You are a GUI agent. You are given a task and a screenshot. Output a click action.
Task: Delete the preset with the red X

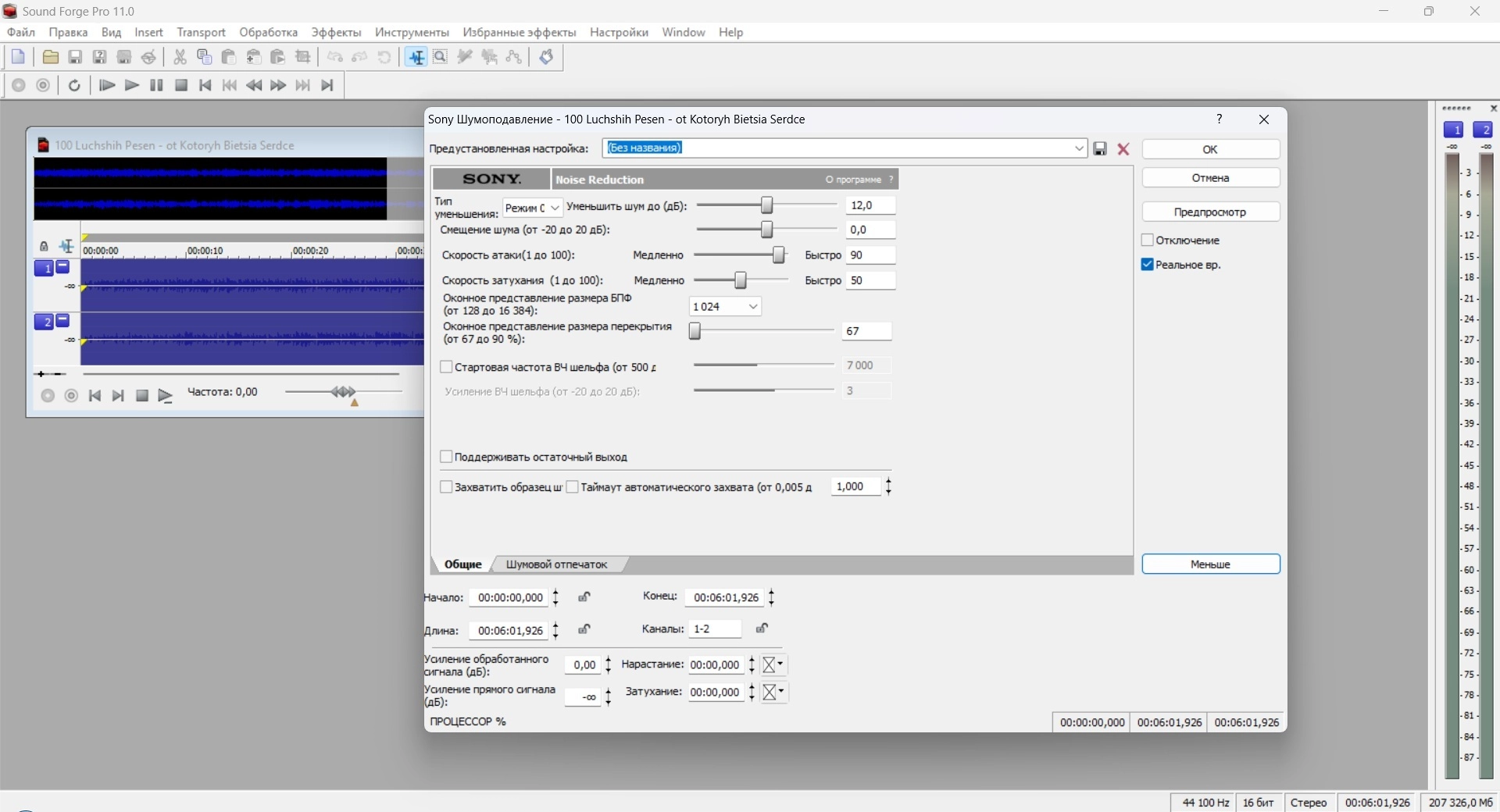click(x=1123, y=149)
